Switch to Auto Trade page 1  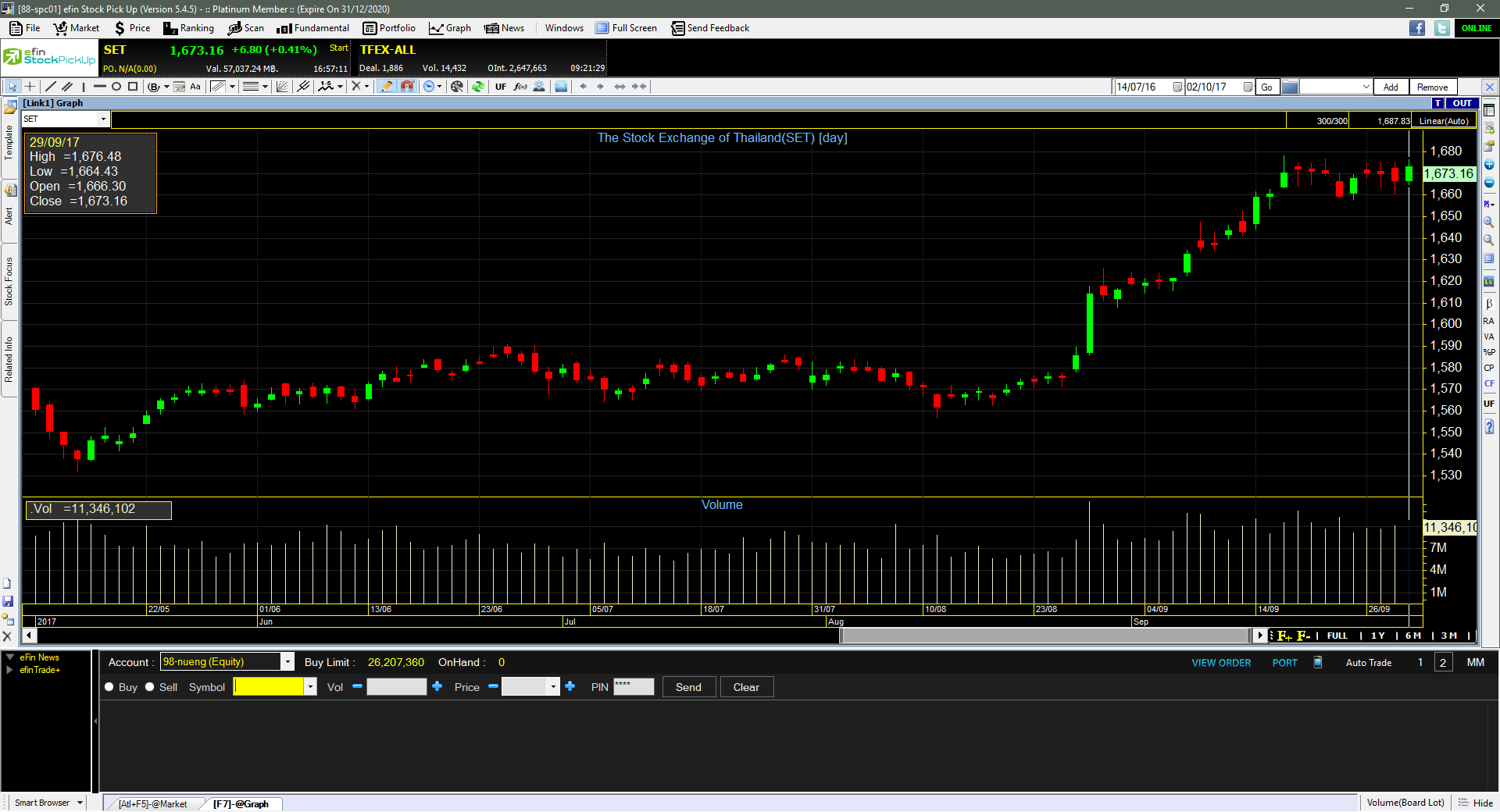point(1420,662)
